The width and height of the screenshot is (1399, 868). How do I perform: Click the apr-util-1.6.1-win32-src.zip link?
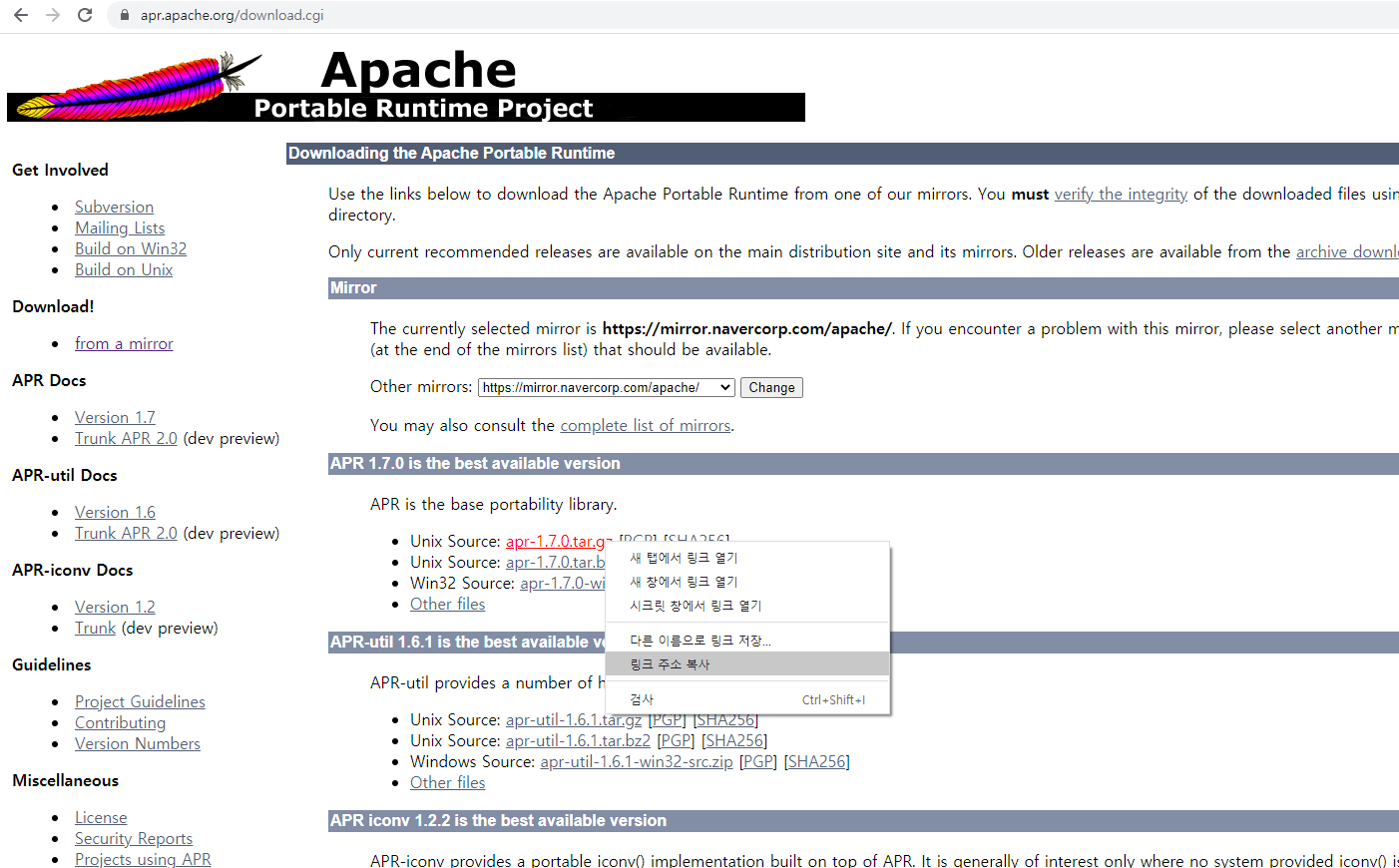point(637,761)
